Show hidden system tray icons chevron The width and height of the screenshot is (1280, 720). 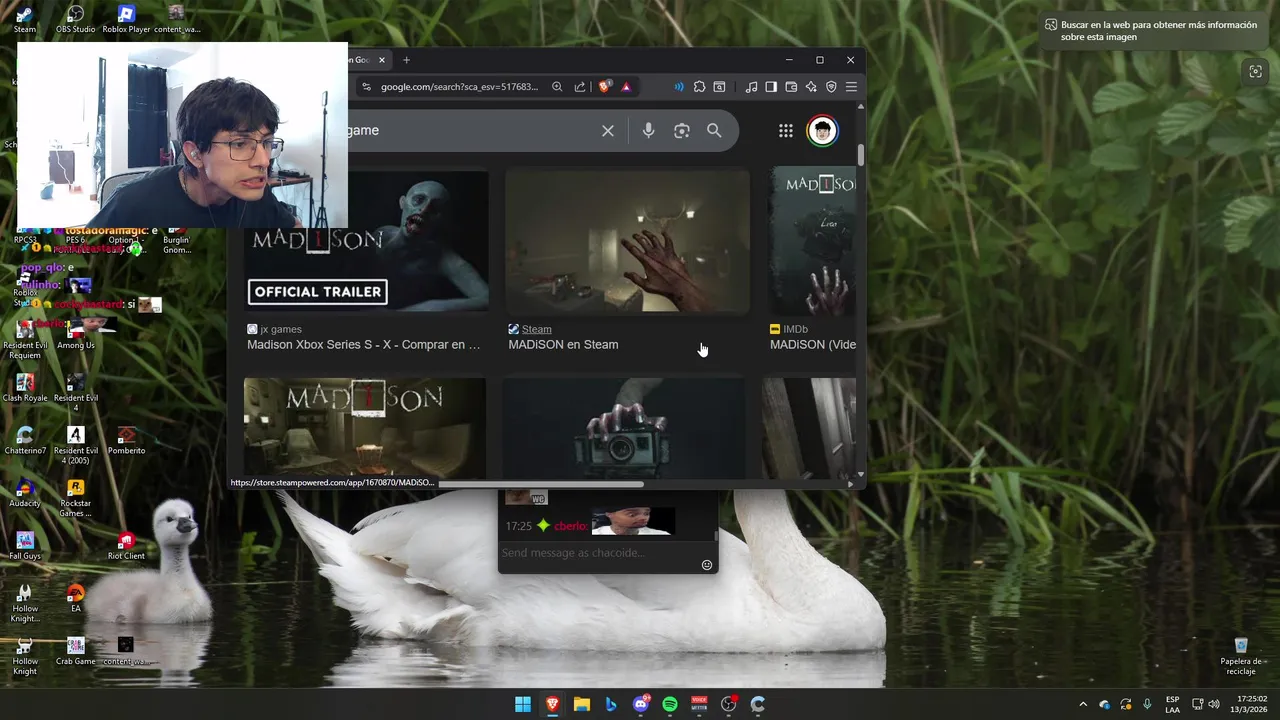1083,704
